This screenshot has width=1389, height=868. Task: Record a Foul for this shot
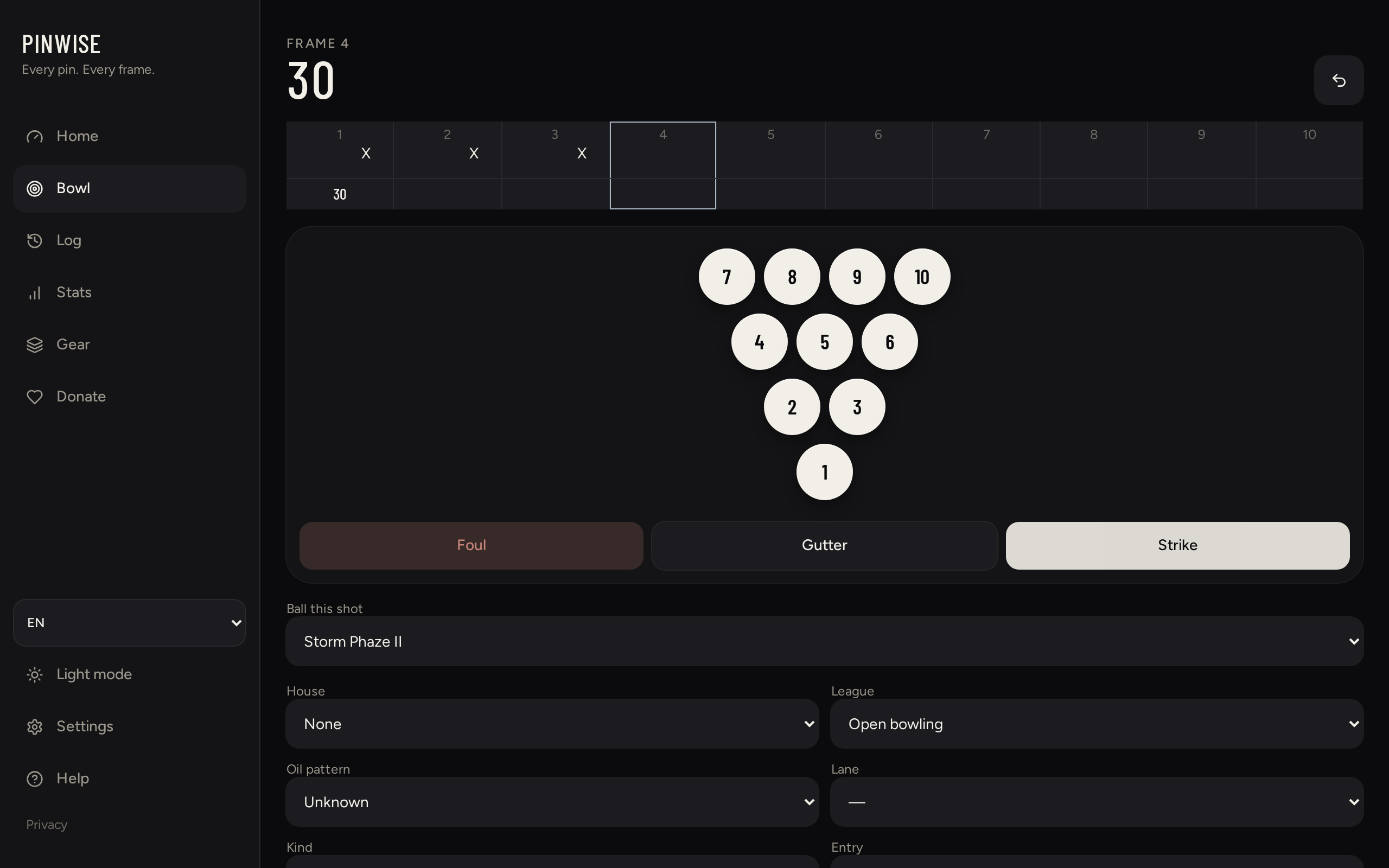(471, 545)
